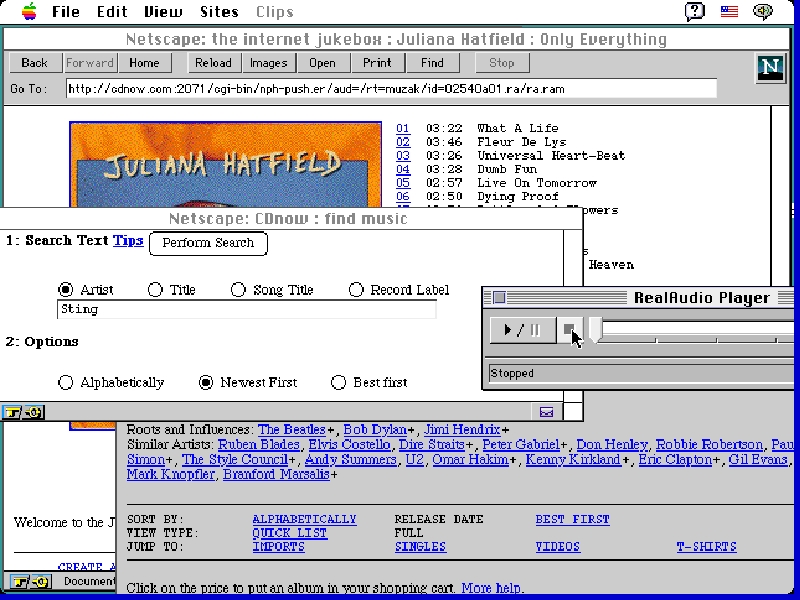Open the Sites menu
Screen dimensions: 800x600
219,11
